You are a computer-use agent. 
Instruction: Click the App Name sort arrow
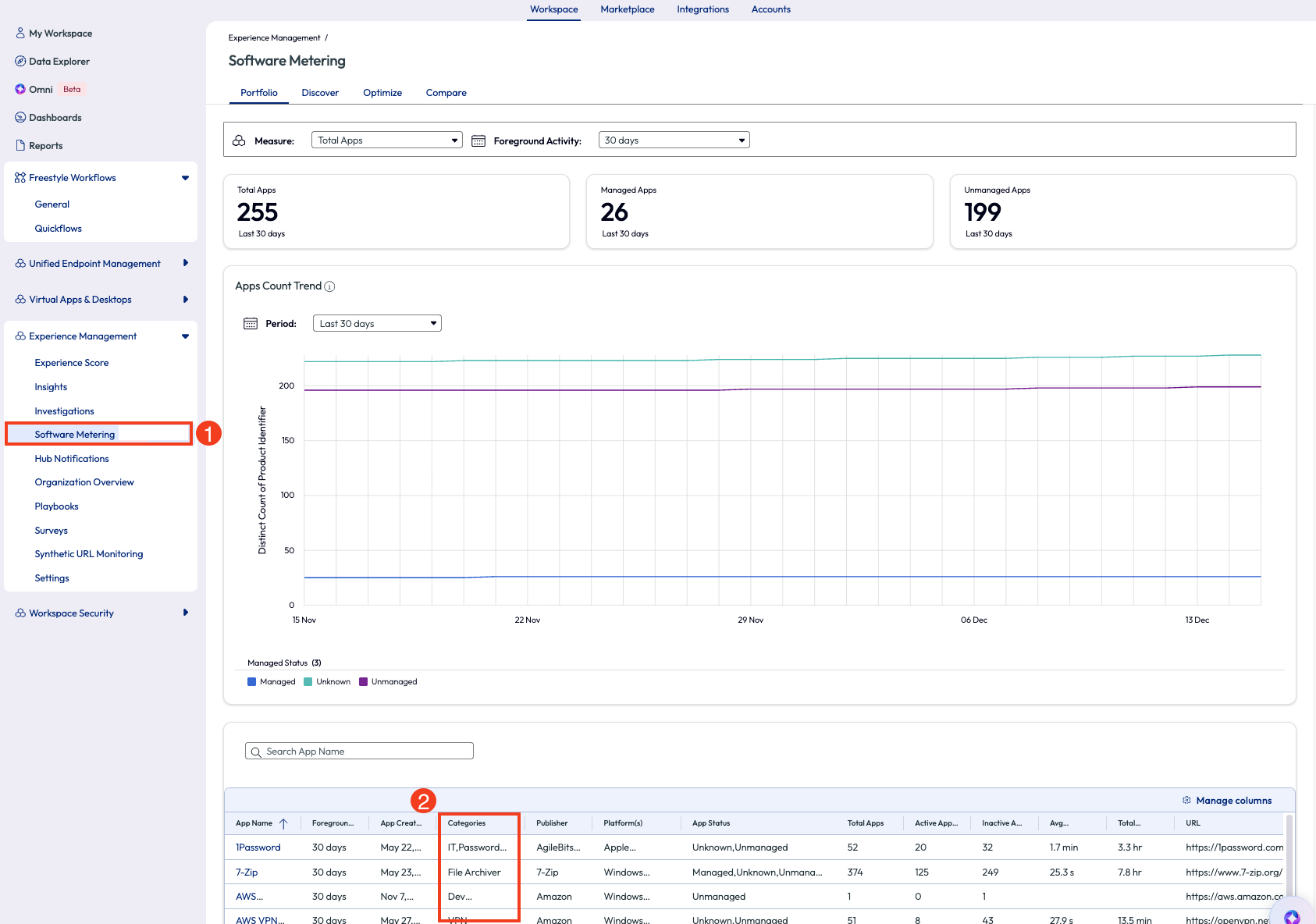pyautogui.click(x=283, y=823)
